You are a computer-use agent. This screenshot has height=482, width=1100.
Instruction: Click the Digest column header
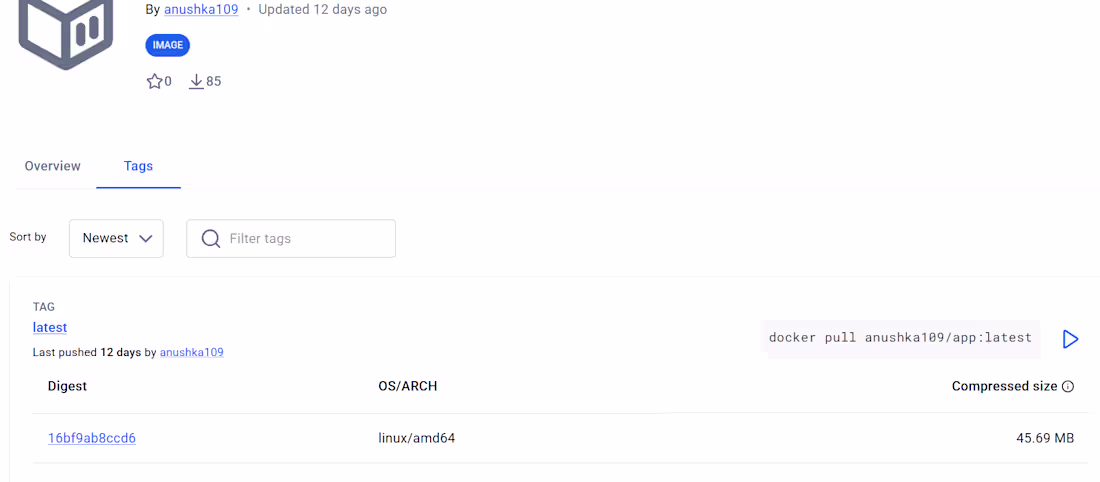tap(67, 386)
